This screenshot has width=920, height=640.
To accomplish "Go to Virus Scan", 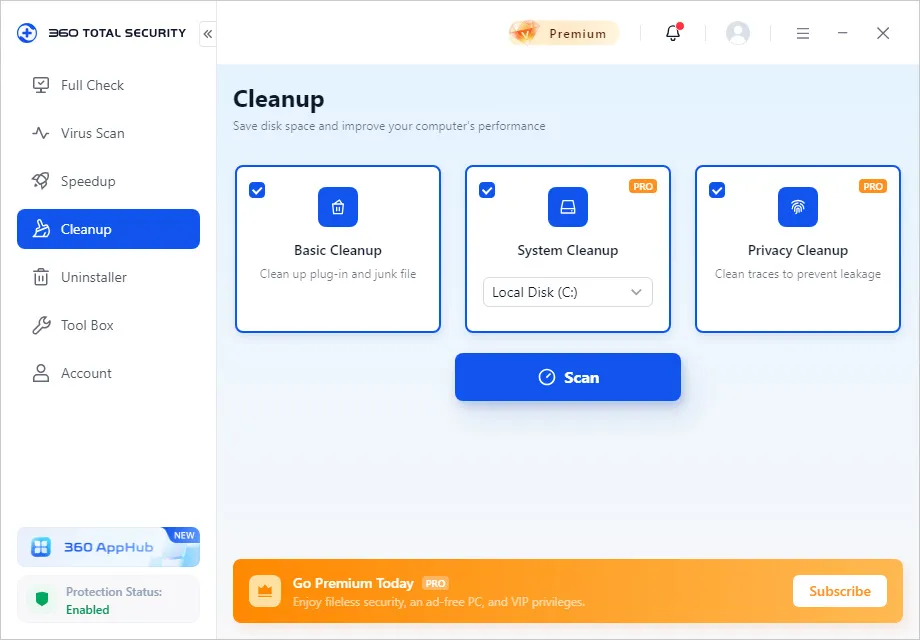I will 109,133.
